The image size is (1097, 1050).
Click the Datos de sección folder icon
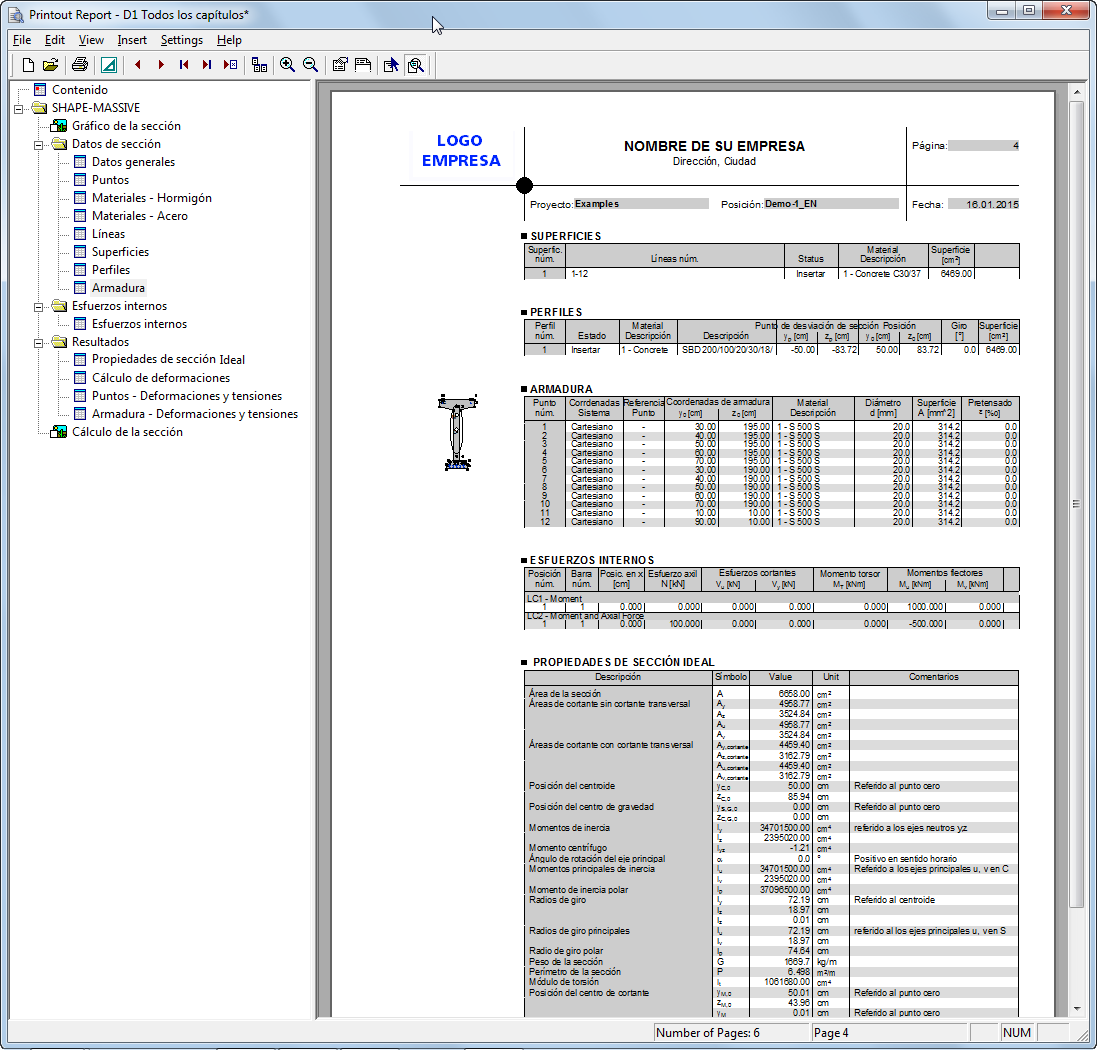[x=59, y=143]
